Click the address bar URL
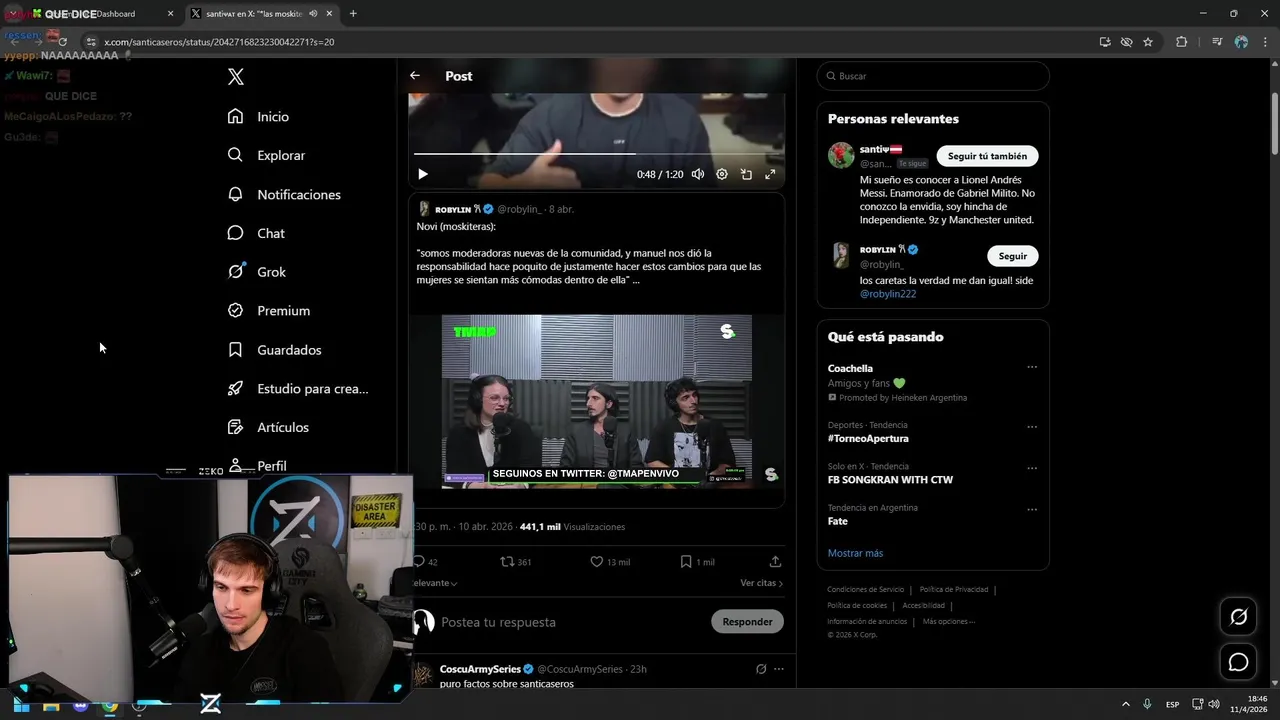 point(219,42)
